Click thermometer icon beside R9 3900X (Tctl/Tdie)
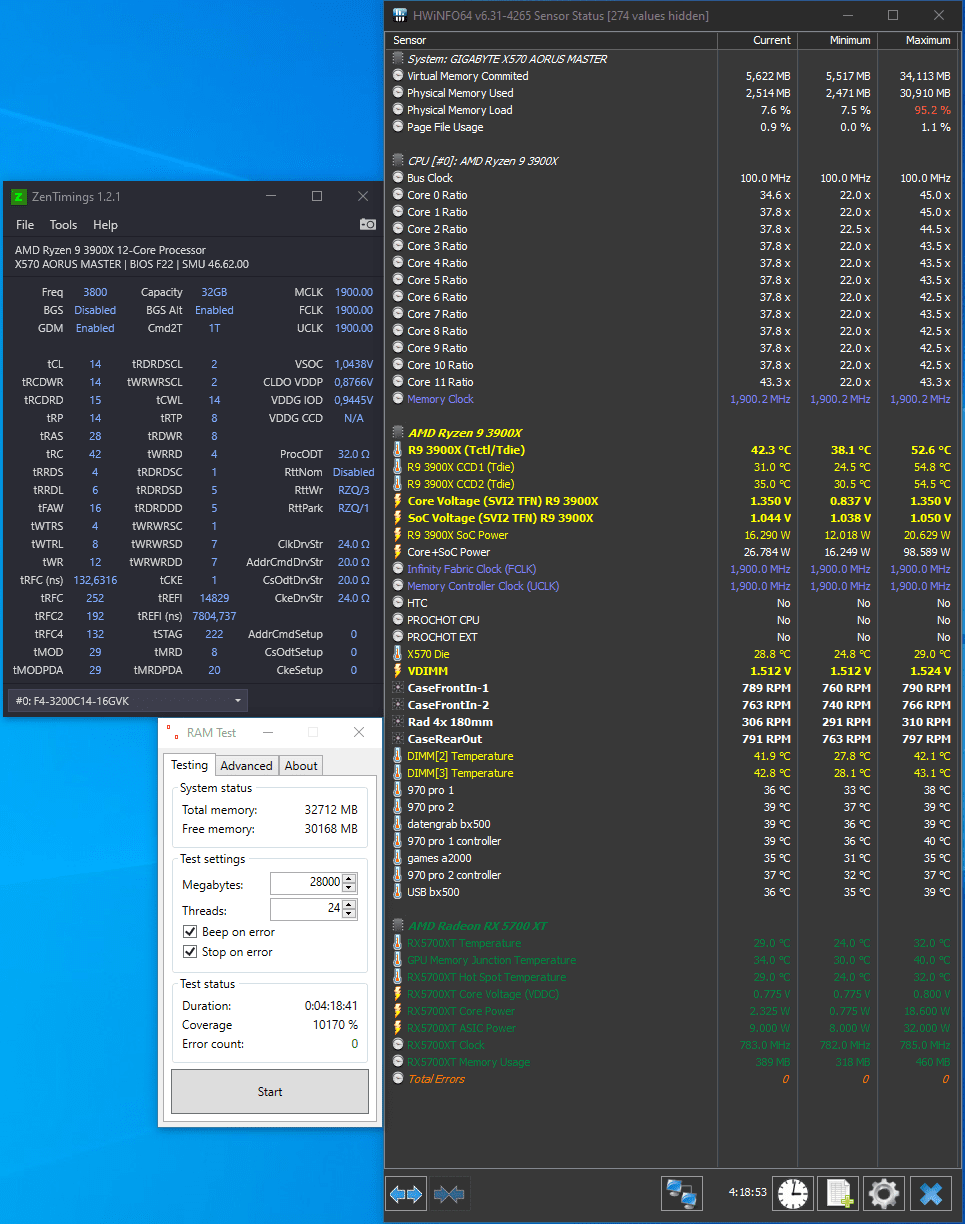Image resolution: width=965 pixels, height=1224 pixels. point(398,450)
